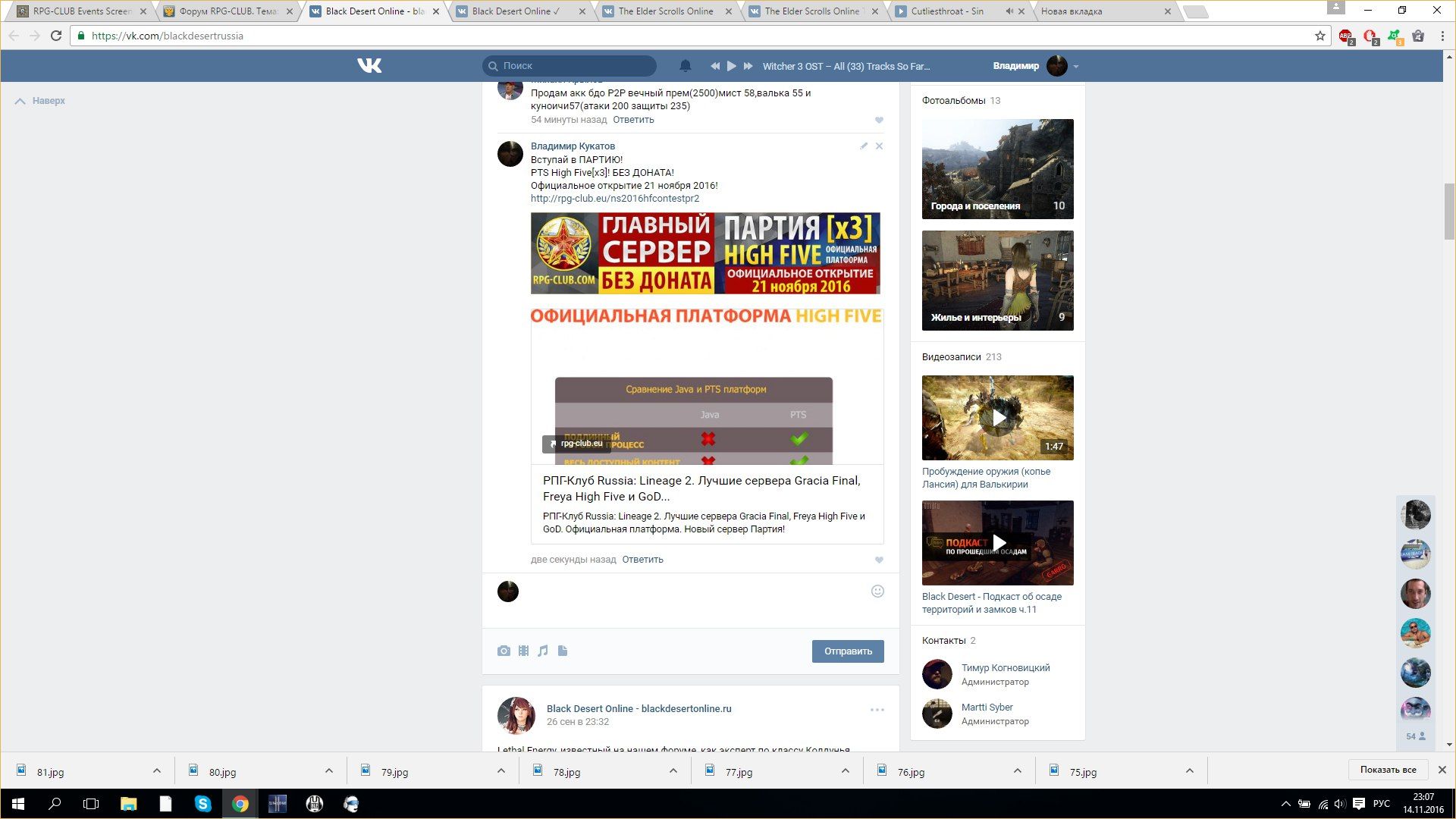The height and width of the screenshot is (819, 1456).
Task: Expand options for 81.jpg download
Action: point(157,770)
